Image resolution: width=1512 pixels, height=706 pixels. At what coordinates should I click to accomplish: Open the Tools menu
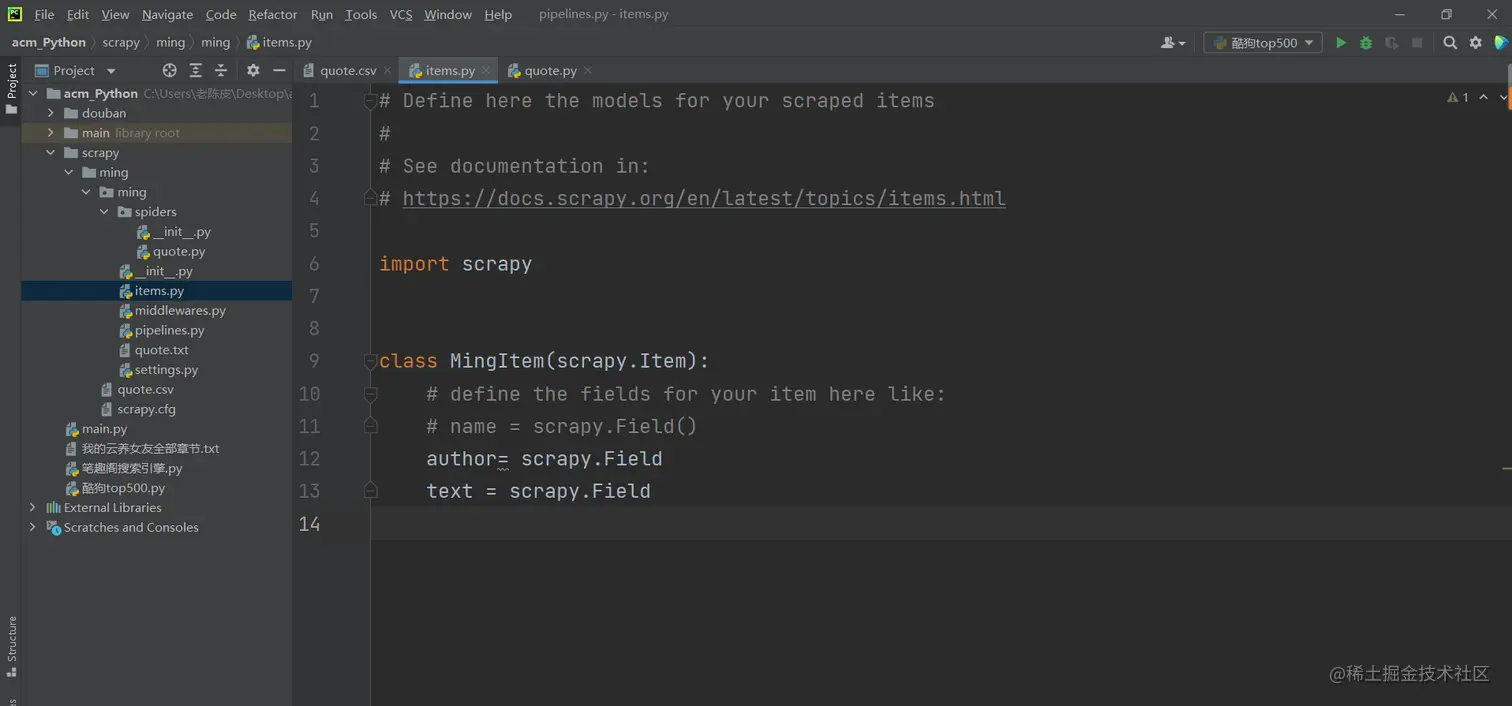click(x=361, y=14)
